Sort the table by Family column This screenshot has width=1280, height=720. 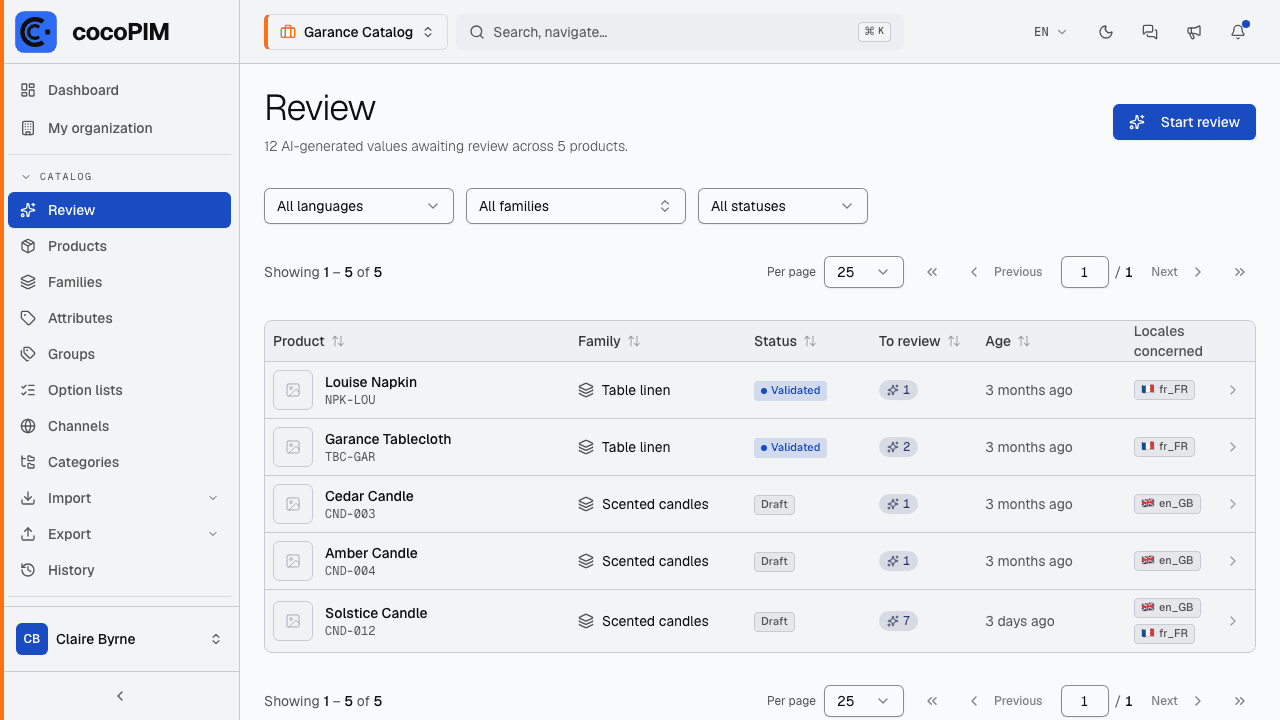point(609,341)
